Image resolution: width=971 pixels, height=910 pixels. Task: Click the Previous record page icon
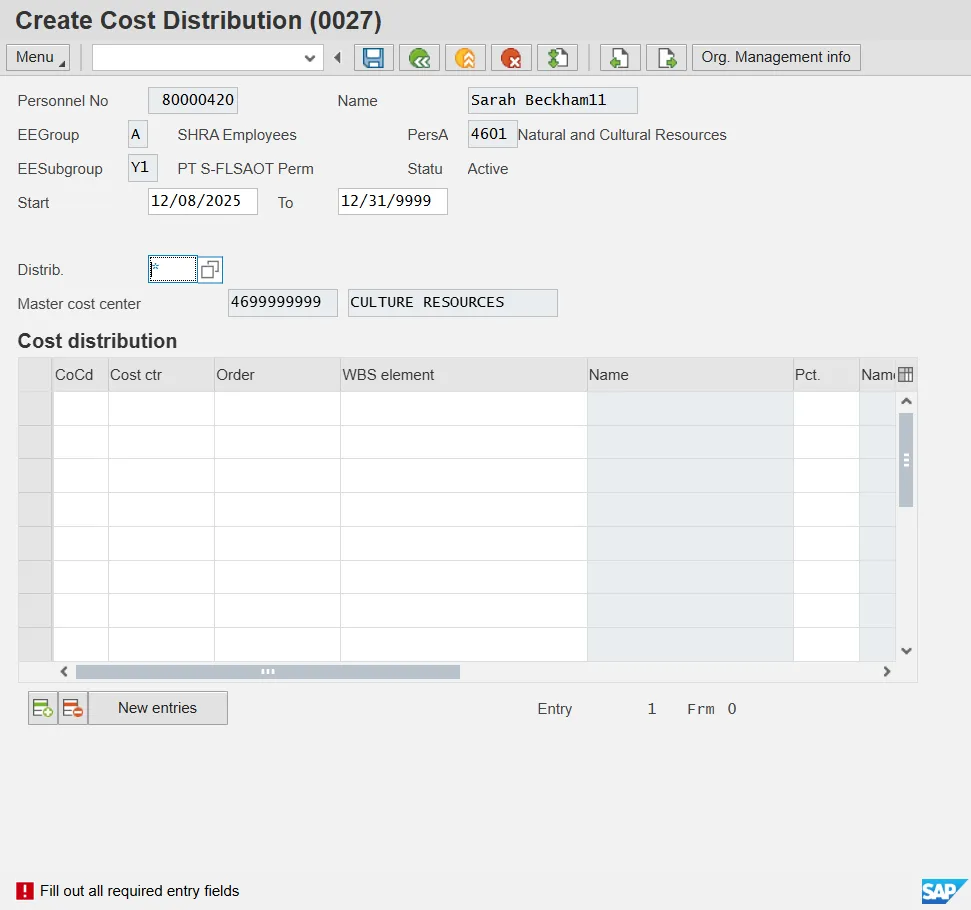[x=620, y=58]
